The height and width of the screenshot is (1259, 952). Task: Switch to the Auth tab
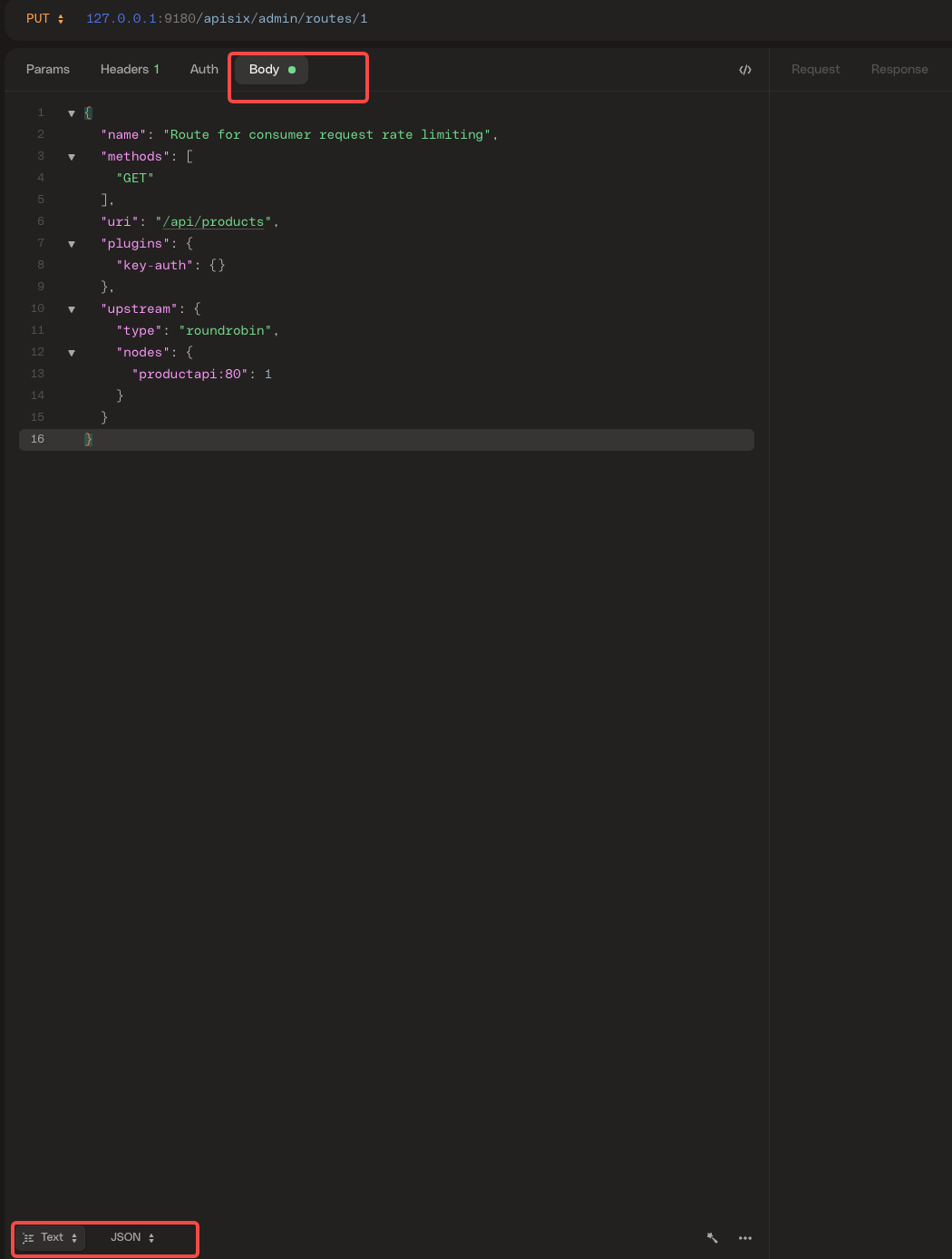(x=204, y=69)
